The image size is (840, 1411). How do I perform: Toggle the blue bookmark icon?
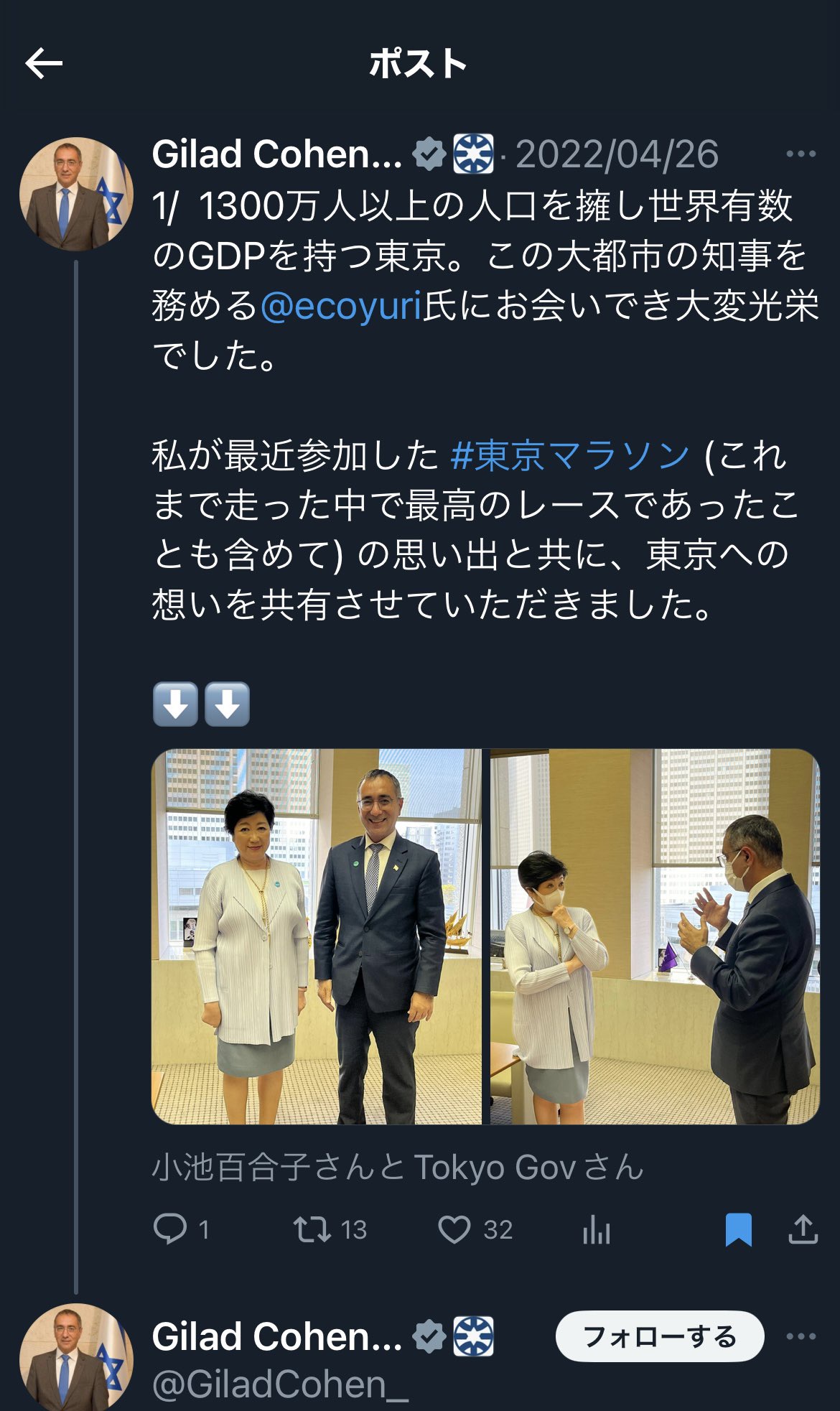[738, 1229]
